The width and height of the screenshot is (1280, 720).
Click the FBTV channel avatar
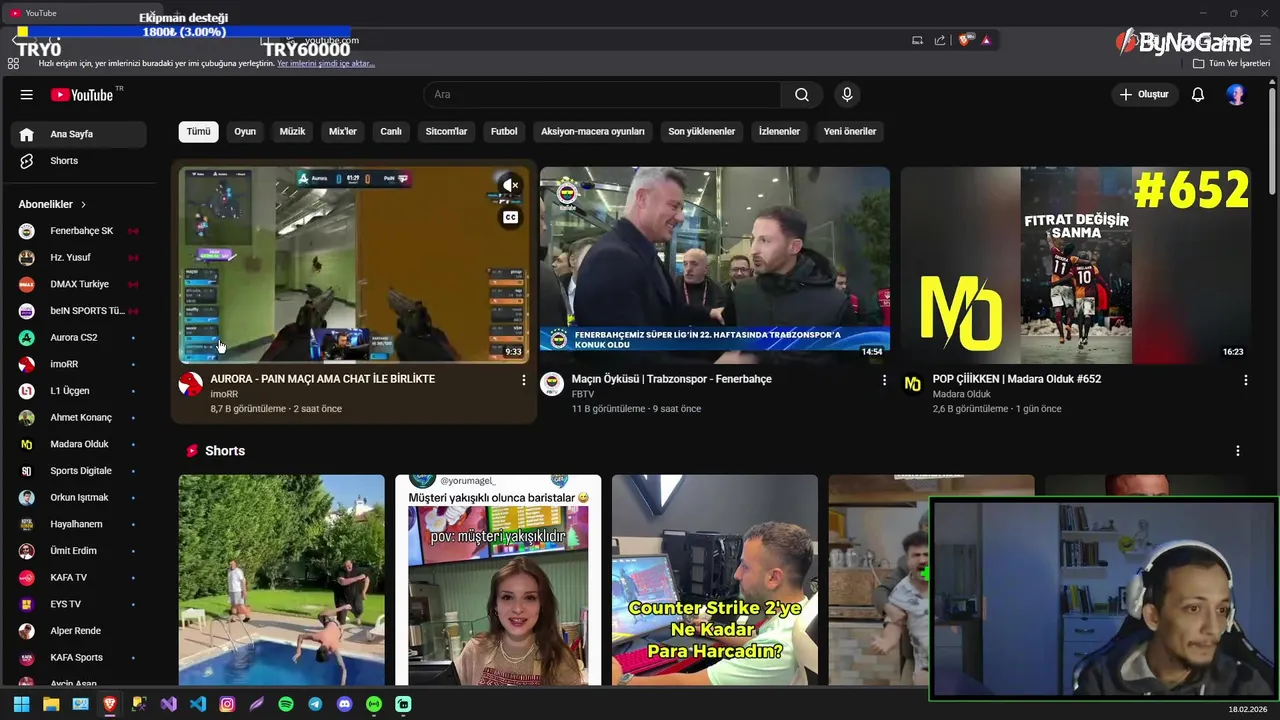552,384
